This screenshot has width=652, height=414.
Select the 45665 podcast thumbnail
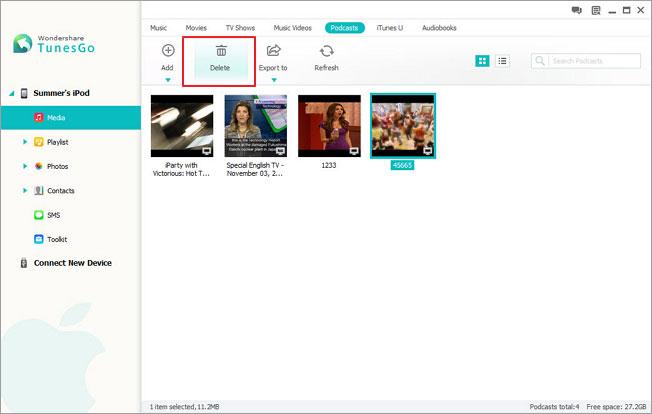pyautogui.click(x=403, y=126)
